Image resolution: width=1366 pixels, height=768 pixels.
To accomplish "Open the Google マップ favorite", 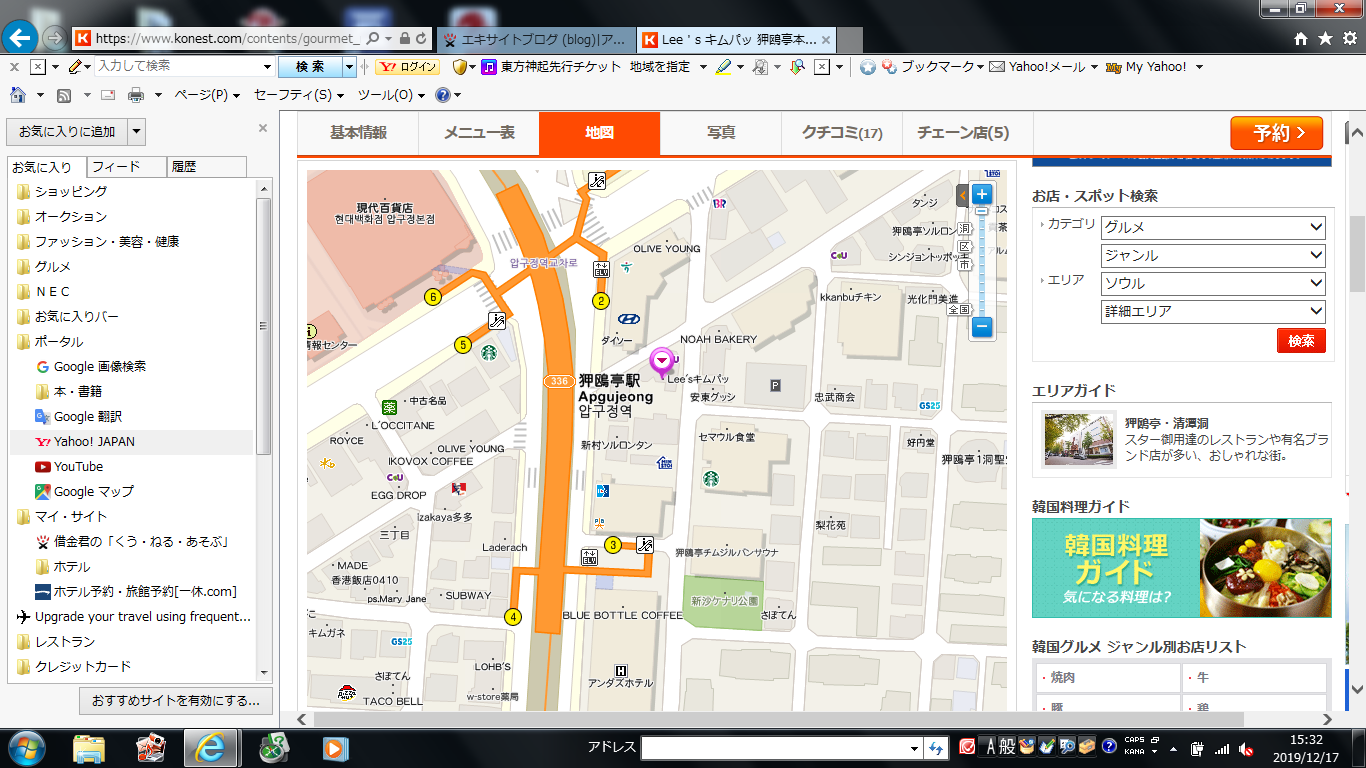I will (93, 491).
